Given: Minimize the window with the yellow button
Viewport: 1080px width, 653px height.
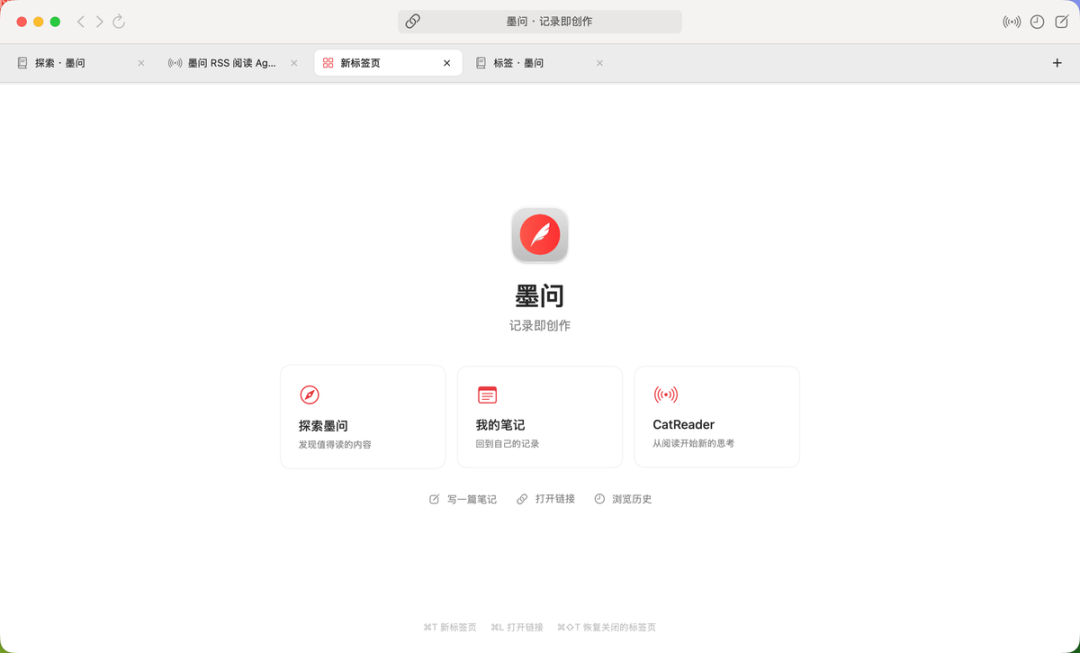Looking at the screenshot, I should tap(39, 21).
